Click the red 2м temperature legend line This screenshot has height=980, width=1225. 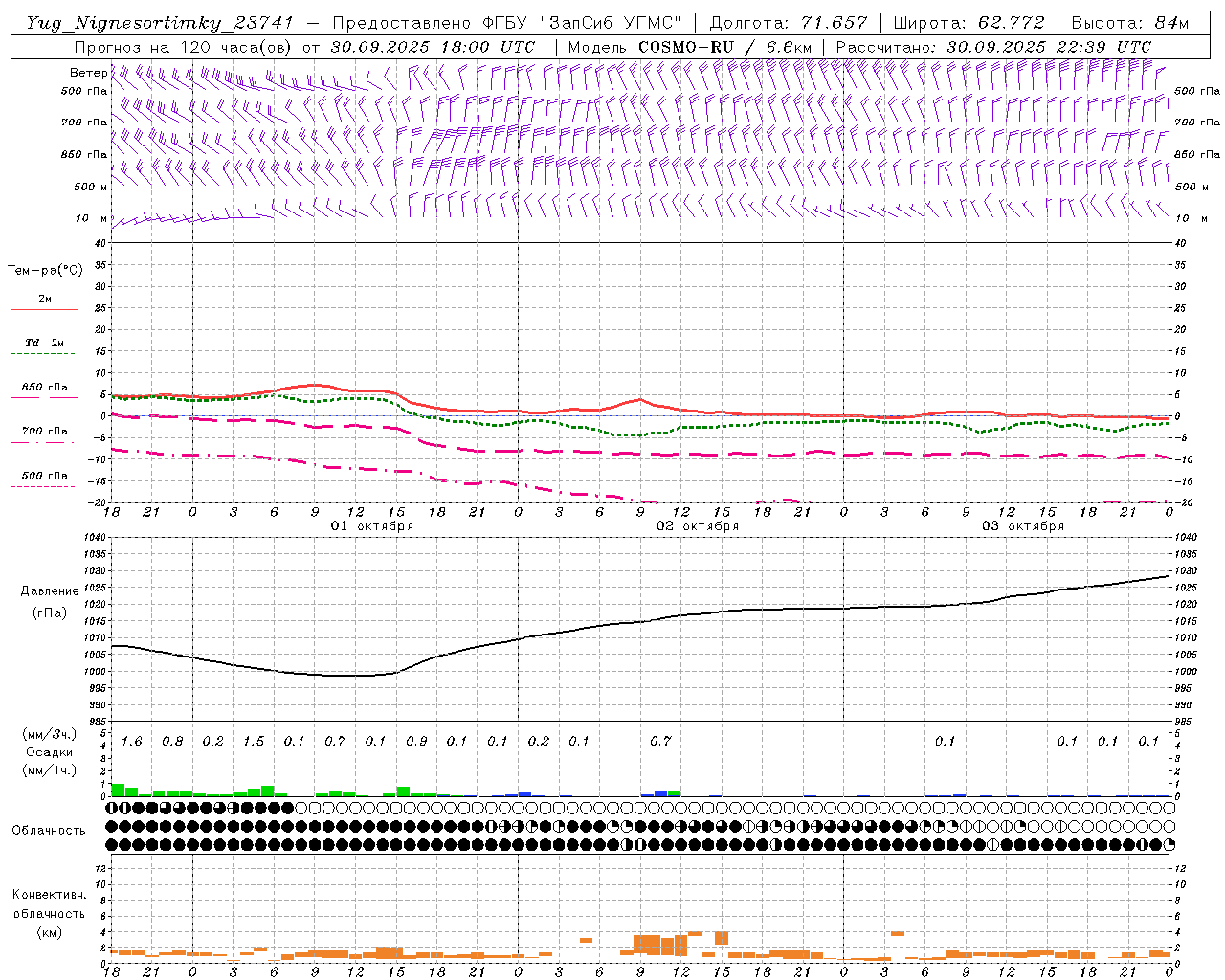click(44, 309)
